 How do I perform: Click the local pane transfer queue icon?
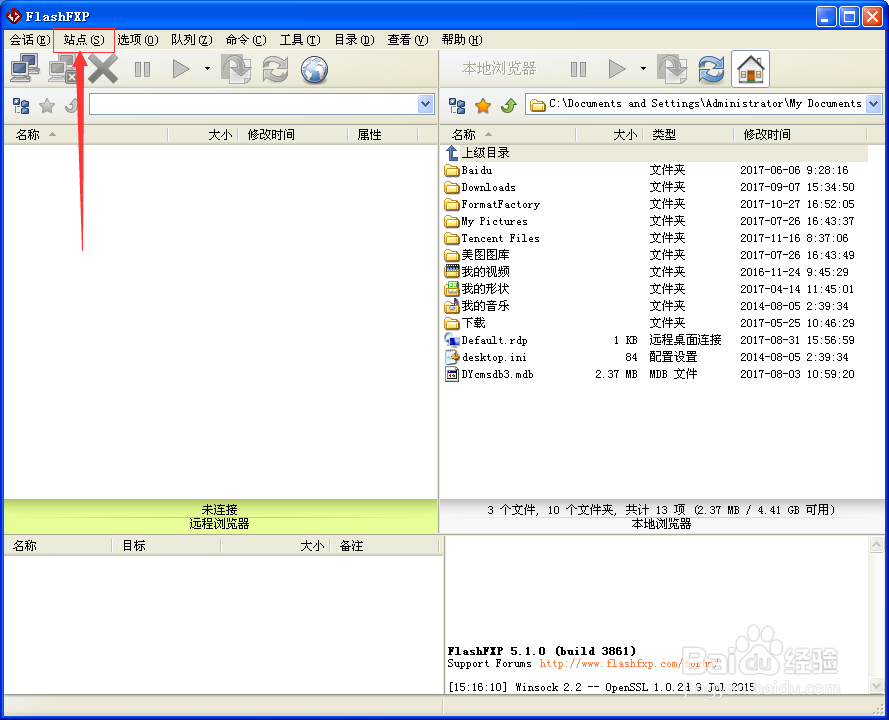pyautogui.click(x=672, y=69)
